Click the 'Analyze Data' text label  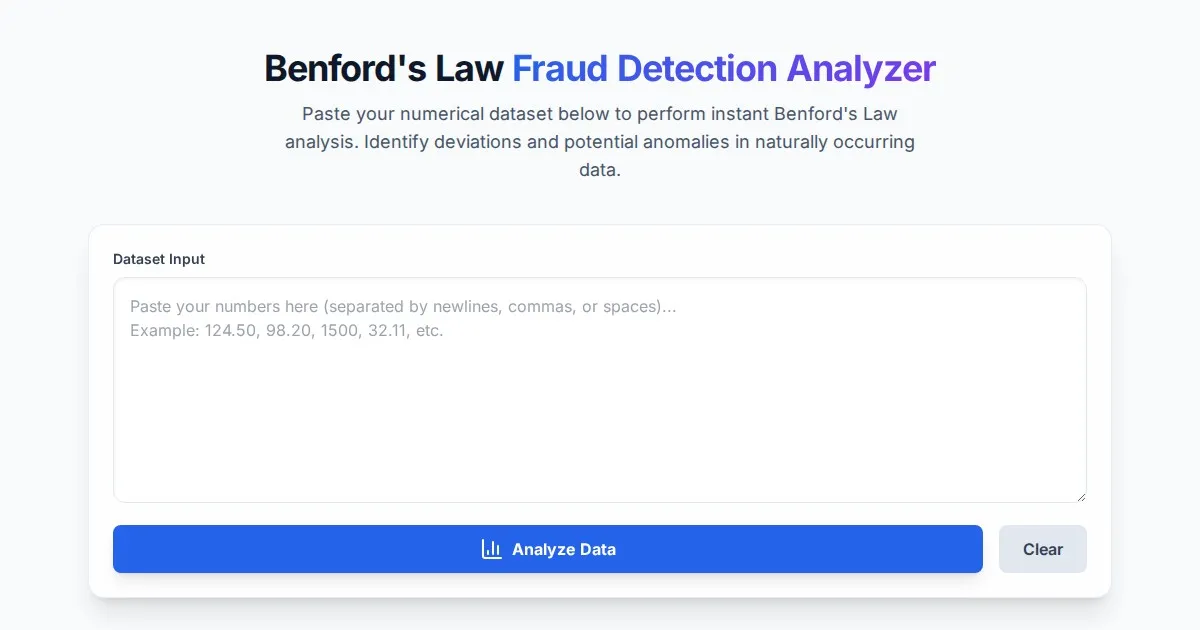[x=564, y=549]
